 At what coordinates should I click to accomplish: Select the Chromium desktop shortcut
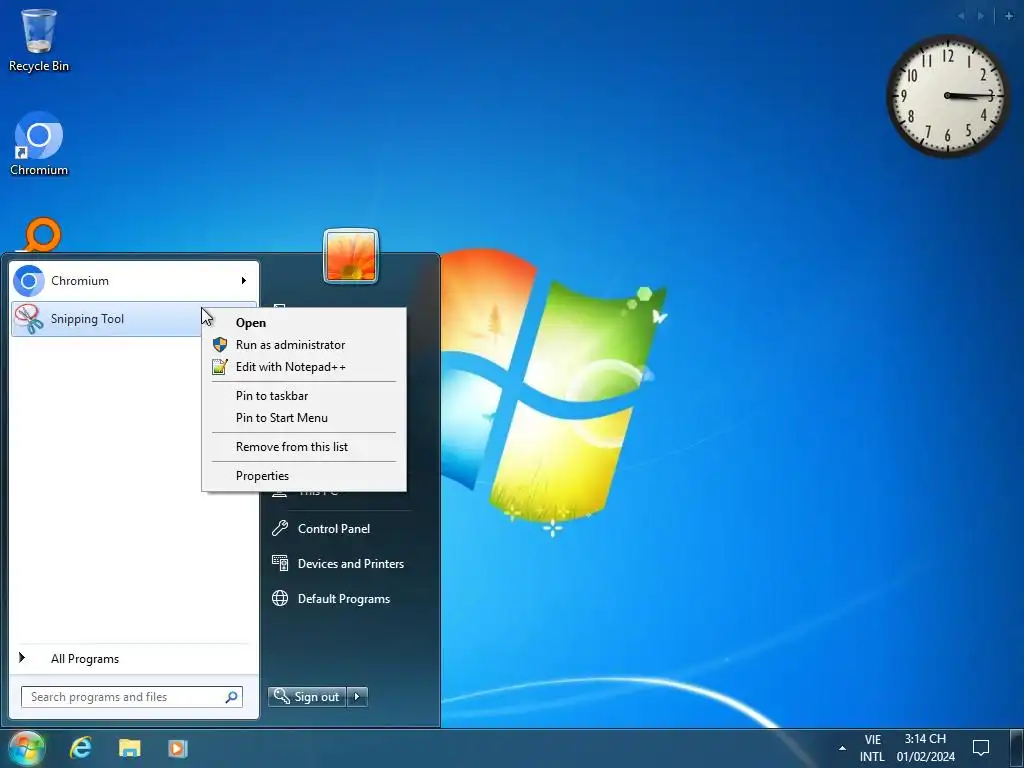(39, 144)
